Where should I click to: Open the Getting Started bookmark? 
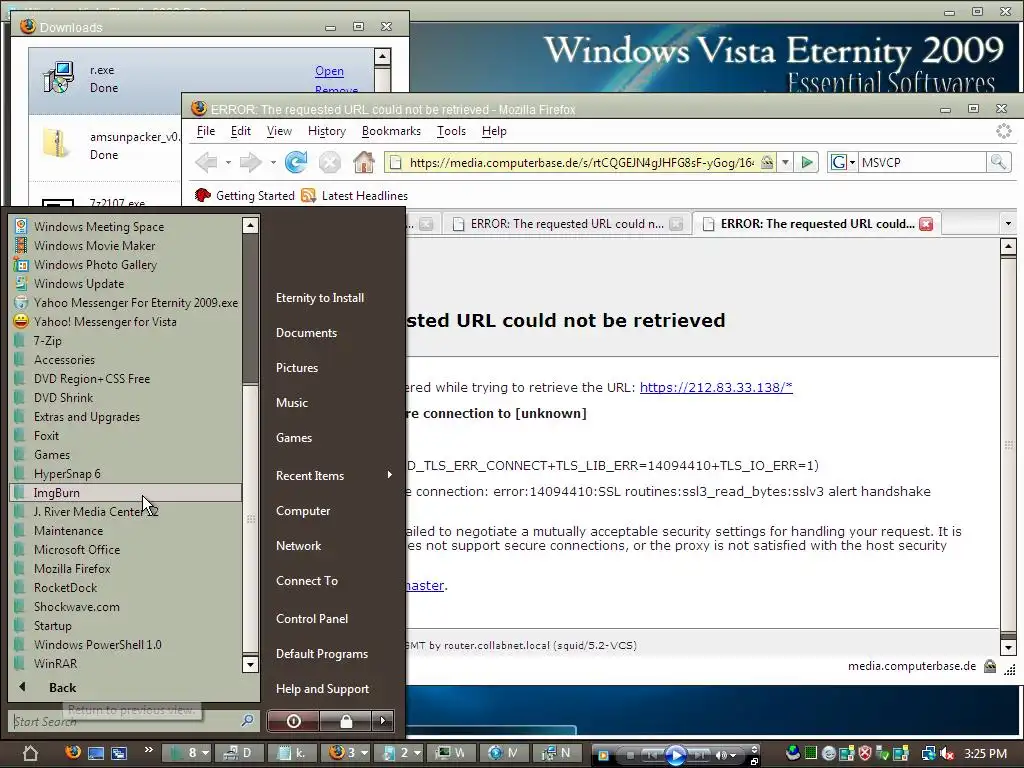coord(245,195)
